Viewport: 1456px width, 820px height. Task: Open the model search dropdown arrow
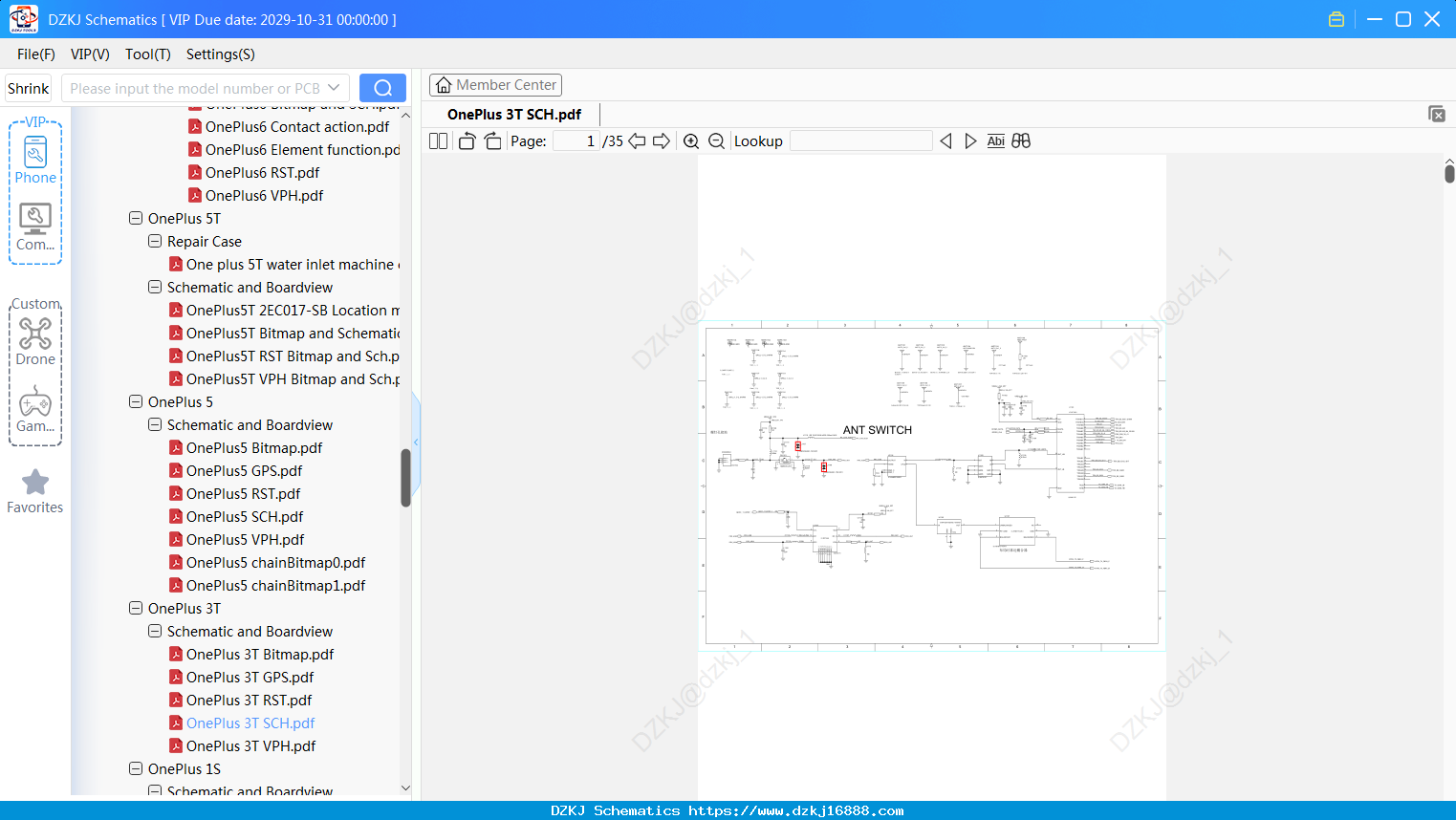(x=334, y=88)
